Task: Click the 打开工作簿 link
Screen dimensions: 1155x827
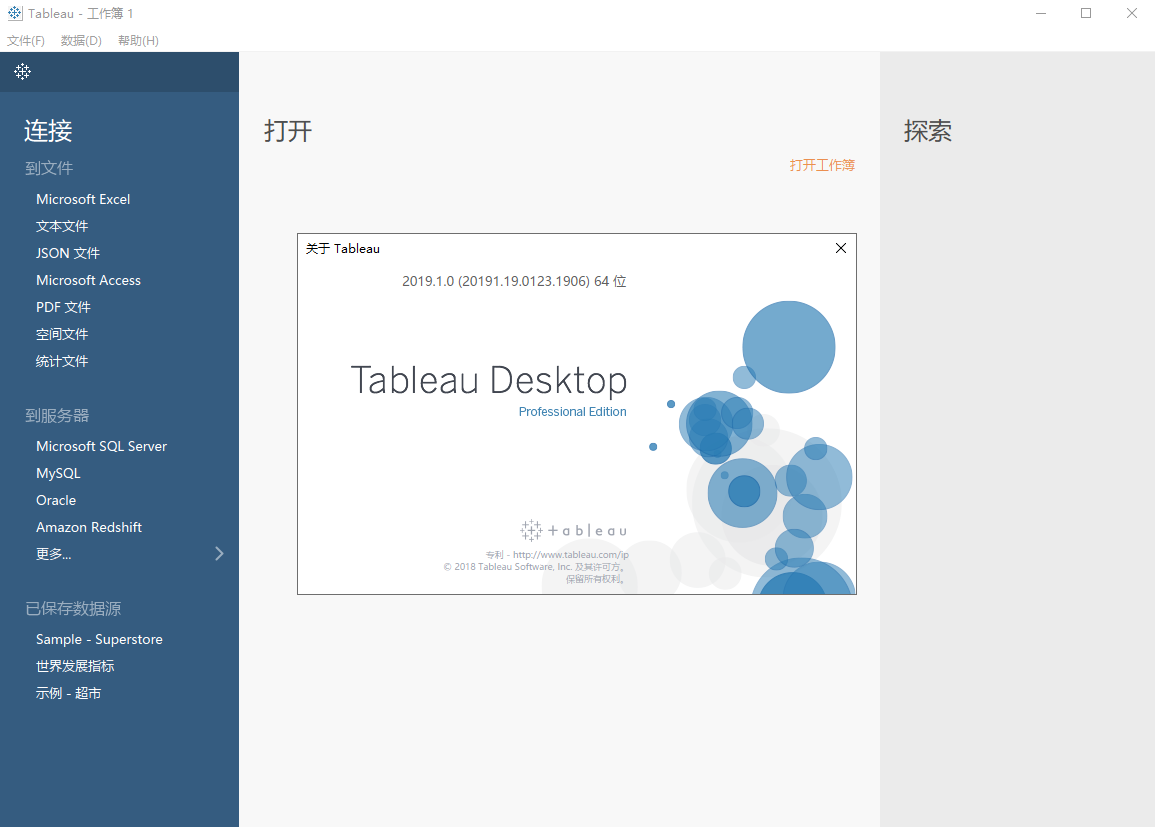Action: point(823,165)
